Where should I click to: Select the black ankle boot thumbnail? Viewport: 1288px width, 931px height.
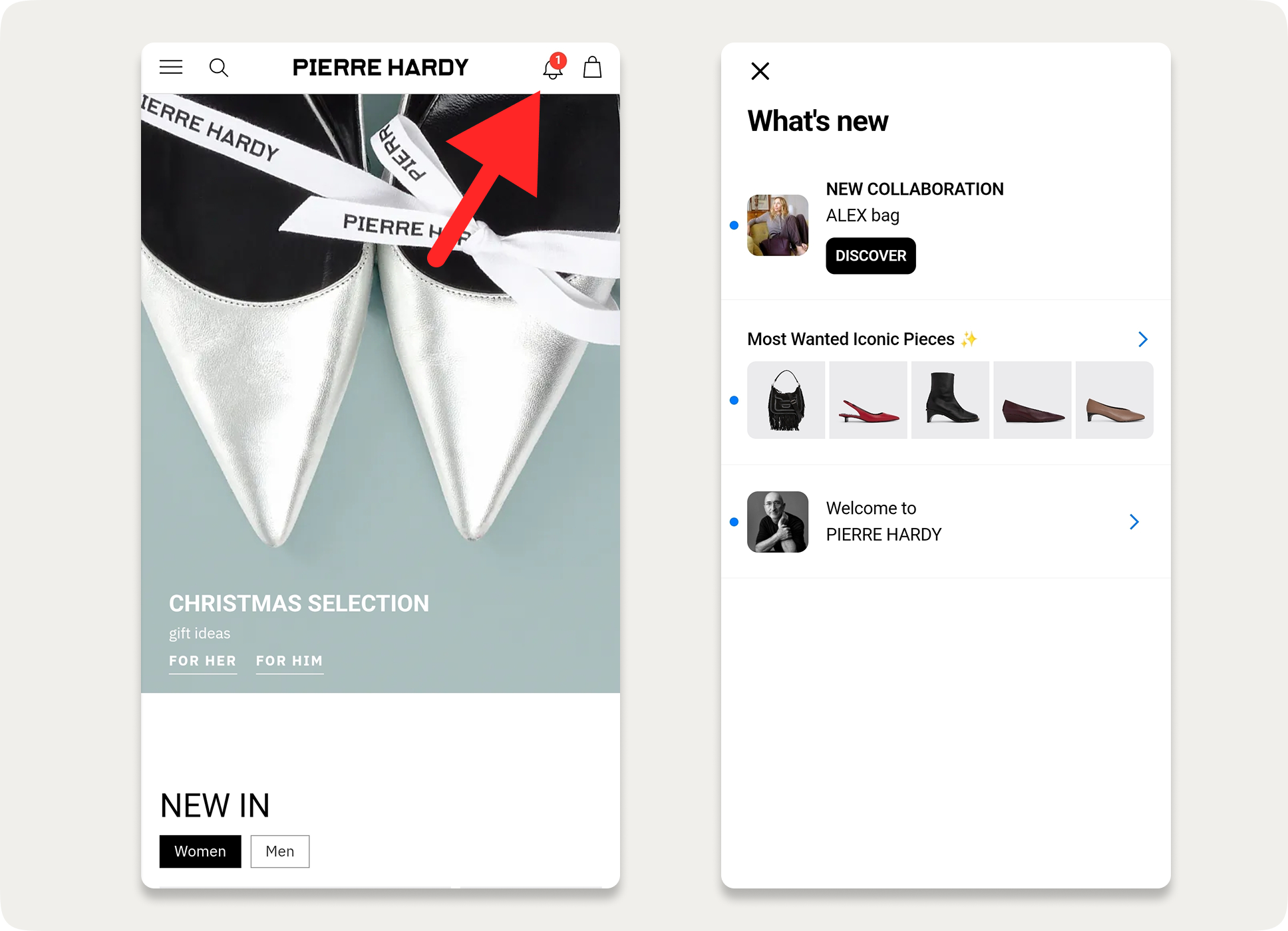click(x=950, y=400)
